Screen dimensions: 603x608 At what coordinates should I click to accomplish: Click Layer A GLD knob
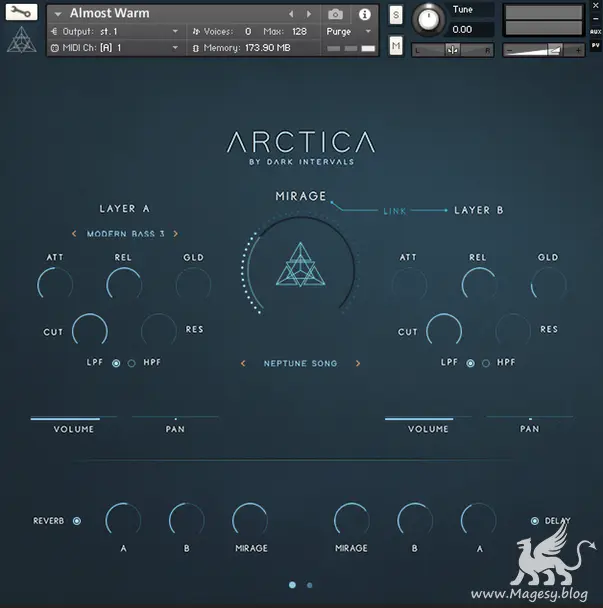pos(194,284)
